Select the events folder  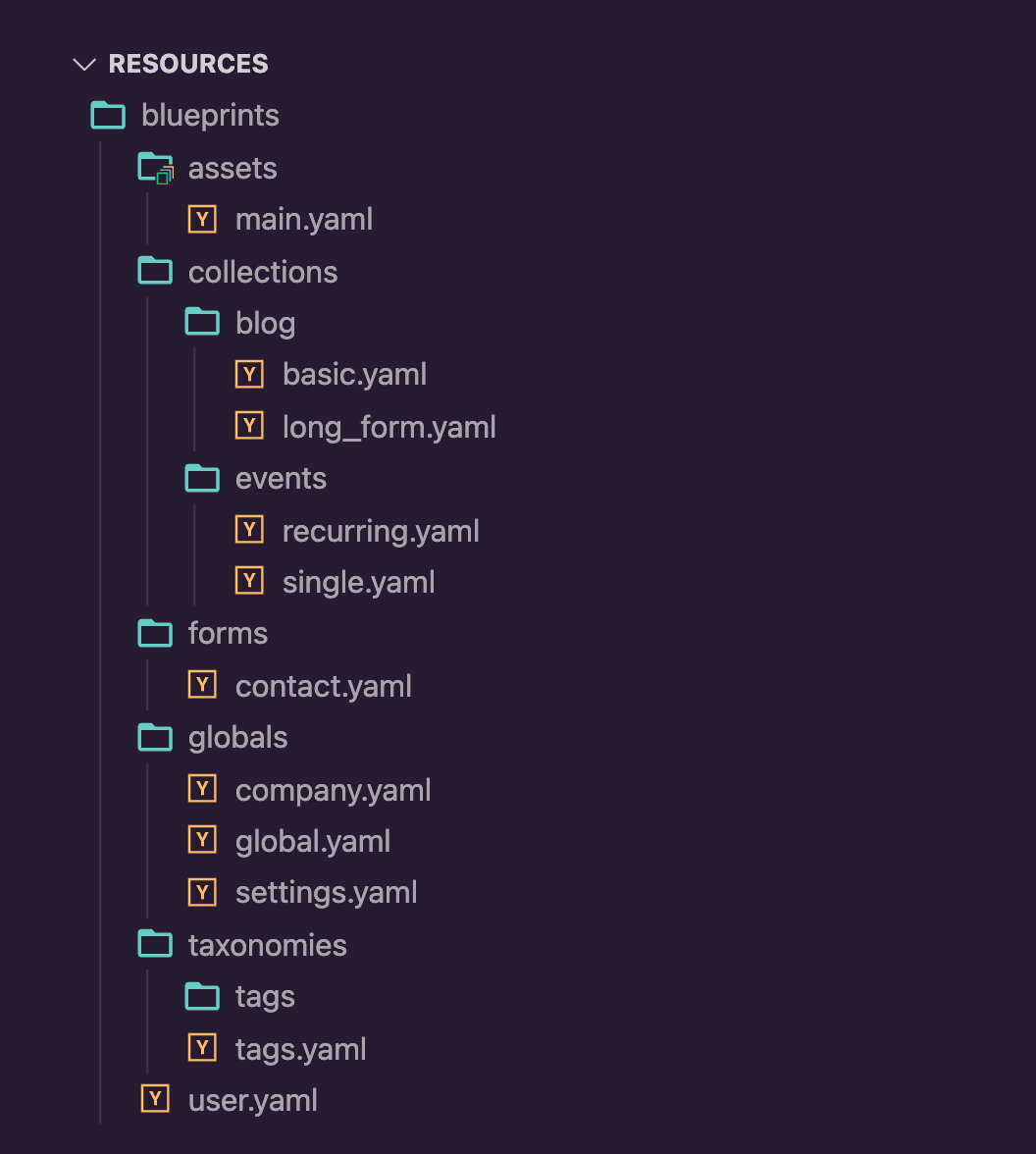click(x=281, y=478)
